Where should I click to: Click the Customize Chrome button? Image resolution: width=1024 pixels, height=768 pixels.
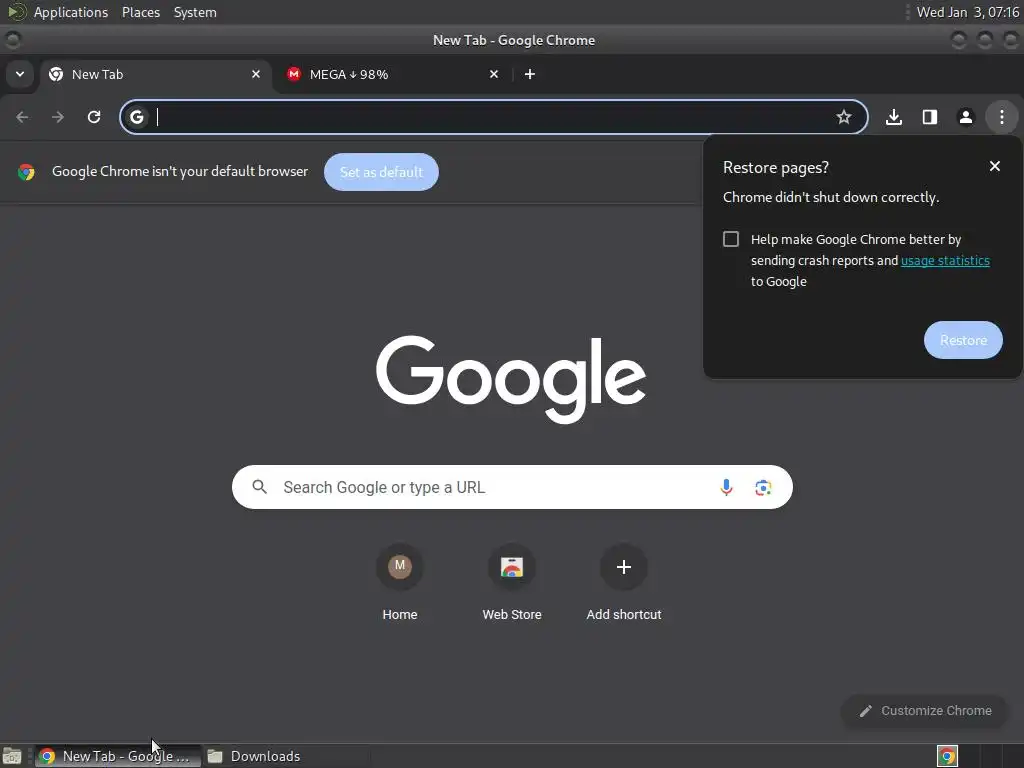click(925, 711)
